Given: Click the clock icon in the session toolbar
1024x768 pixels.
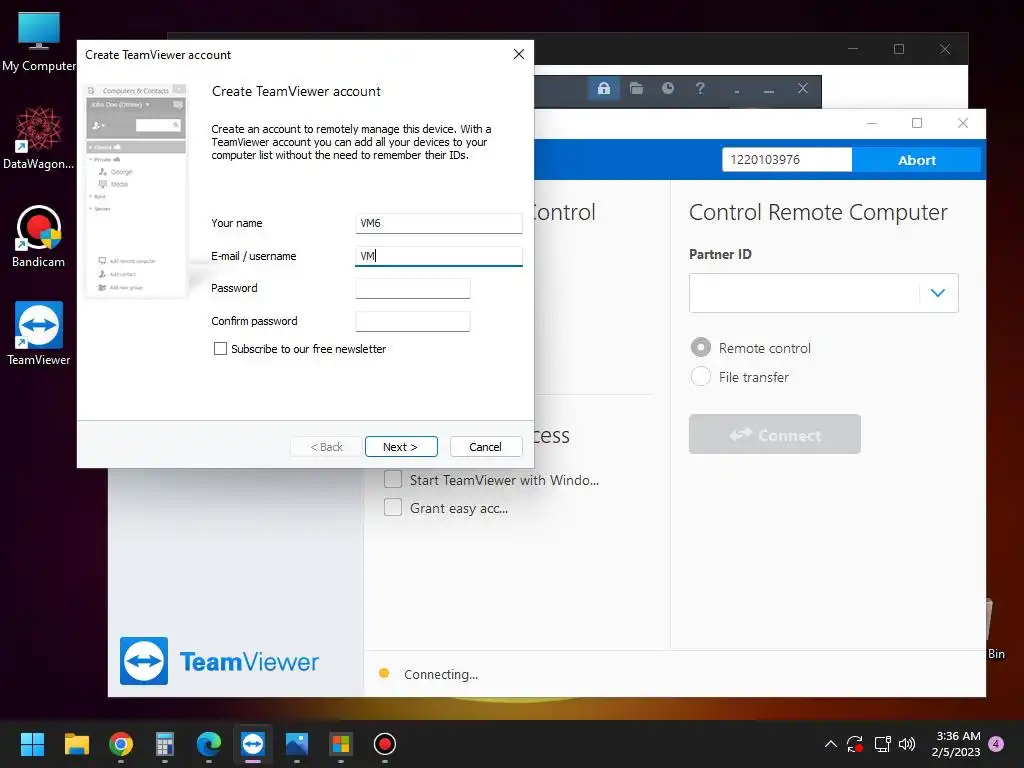Looking at the screenshot, I should click(x=667, y=88).
